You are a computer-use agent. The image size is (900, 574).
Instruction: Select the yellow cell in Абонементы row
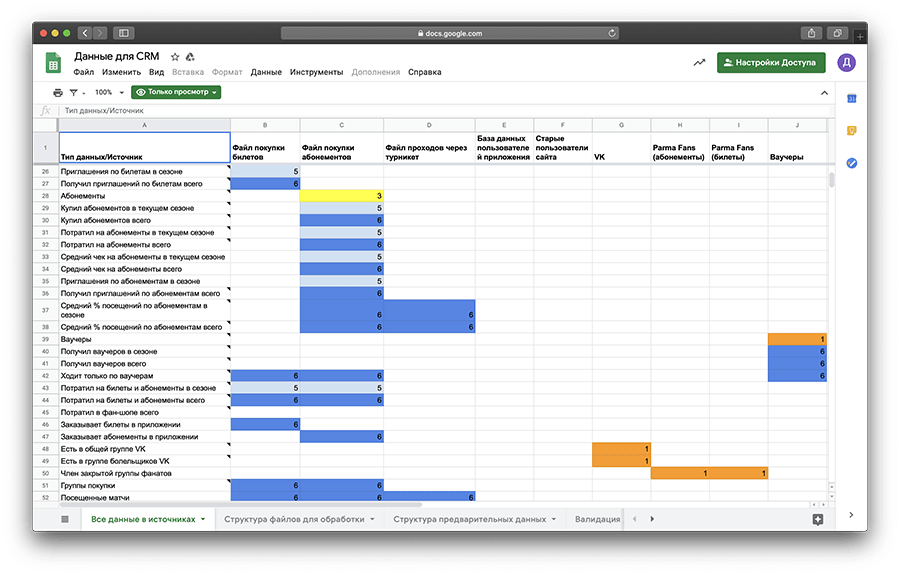pyautogui.click(x=342, y=196)
